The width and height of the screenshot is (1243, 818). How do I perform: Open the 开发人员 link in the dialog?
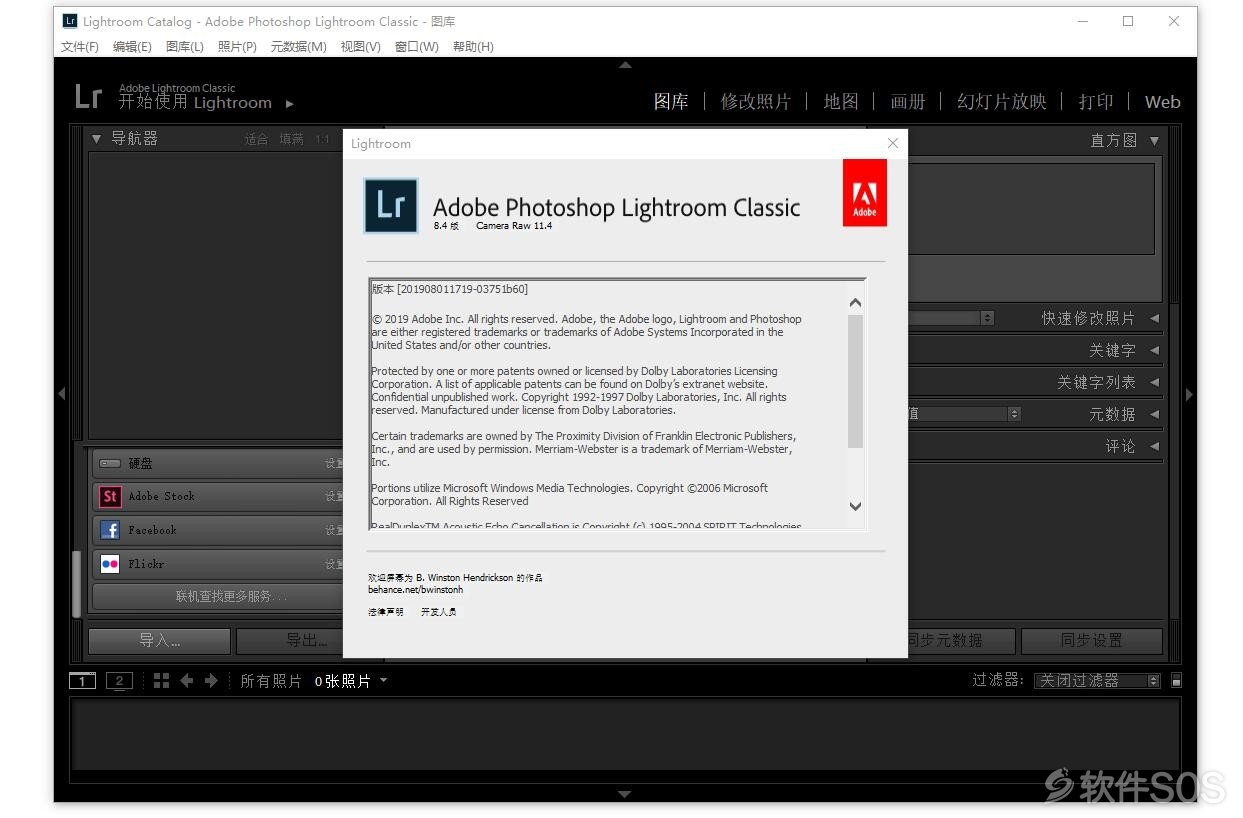[x=439, y=611]
